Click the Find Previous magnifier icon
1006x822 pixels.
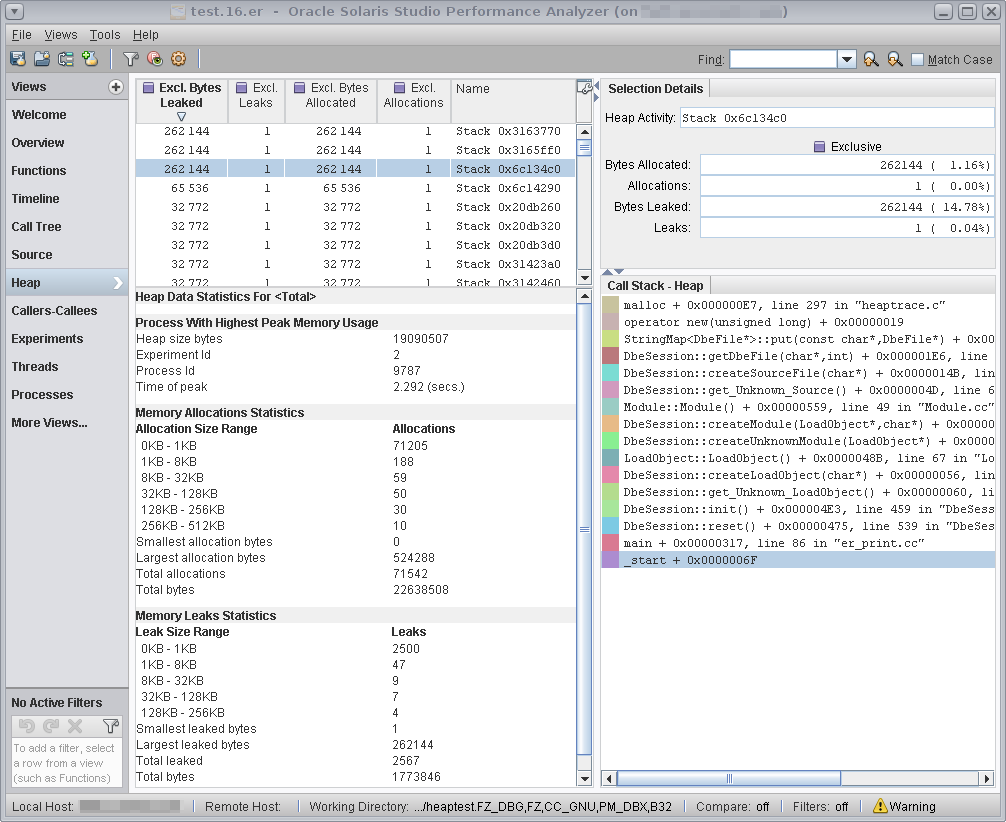871,60
